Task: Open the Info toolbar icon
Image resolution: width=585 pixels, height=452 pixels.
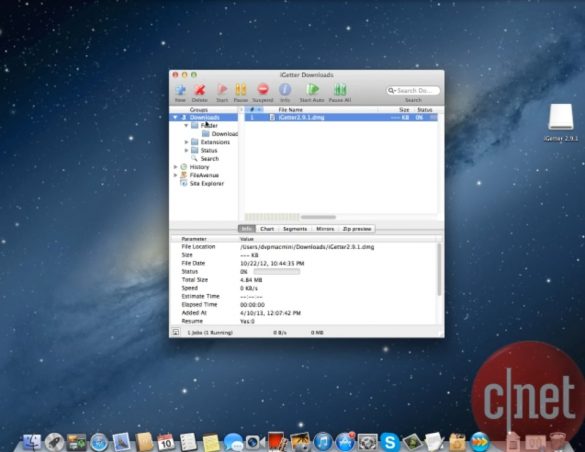Action: [x=285, y=90]
